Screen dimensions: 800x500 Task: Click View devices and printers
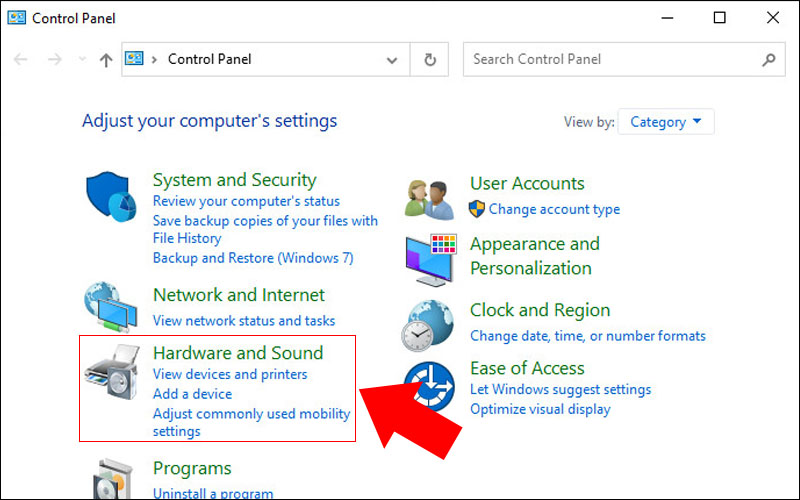[x=230, y=374]
